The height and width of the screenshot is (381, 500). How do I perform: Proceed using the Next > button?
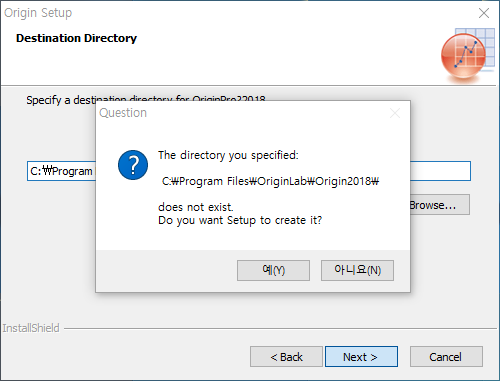tap(361, 357)
